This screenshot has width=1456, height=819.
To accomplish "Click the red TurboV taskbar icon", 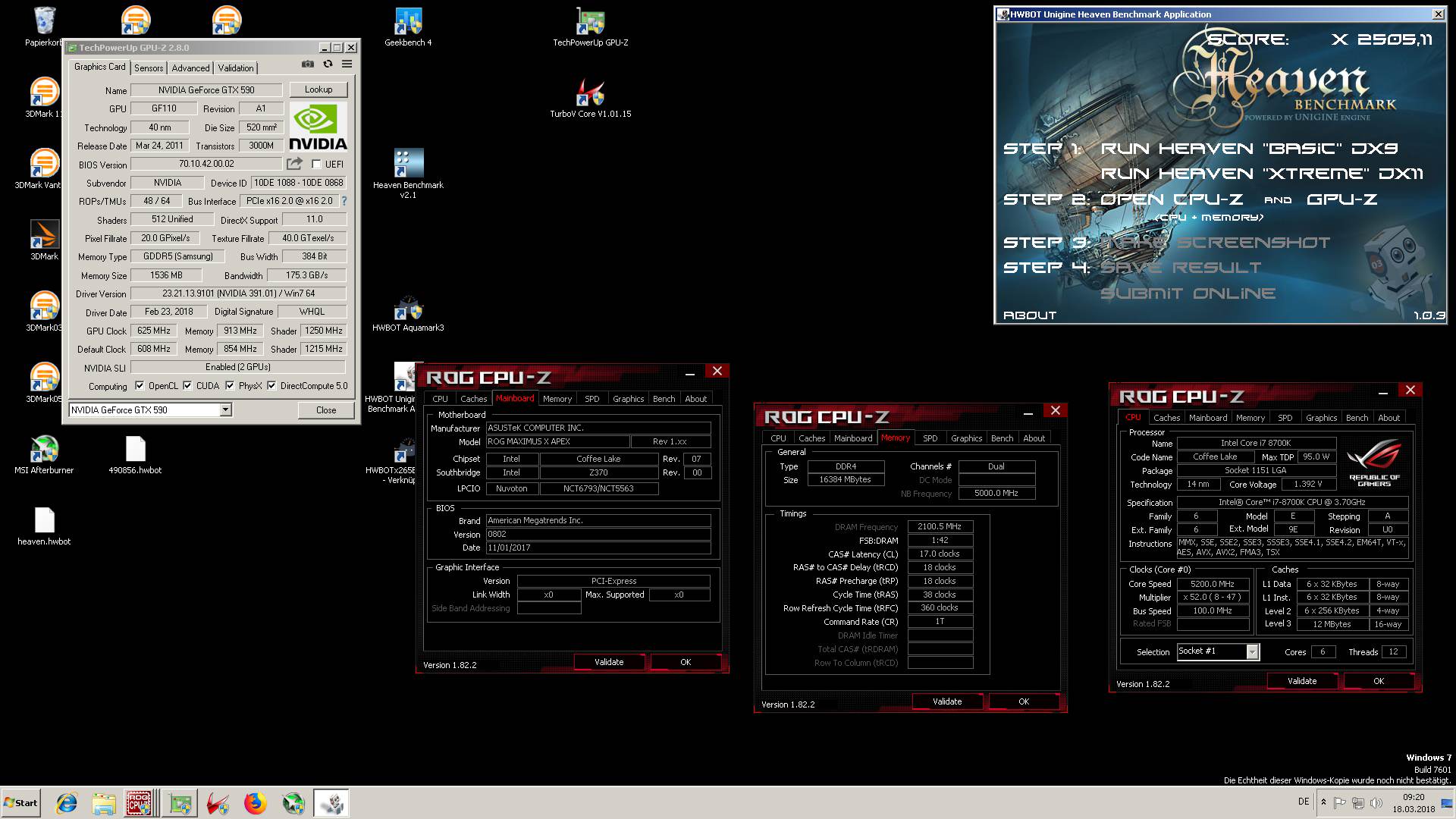I will point(218,803).
